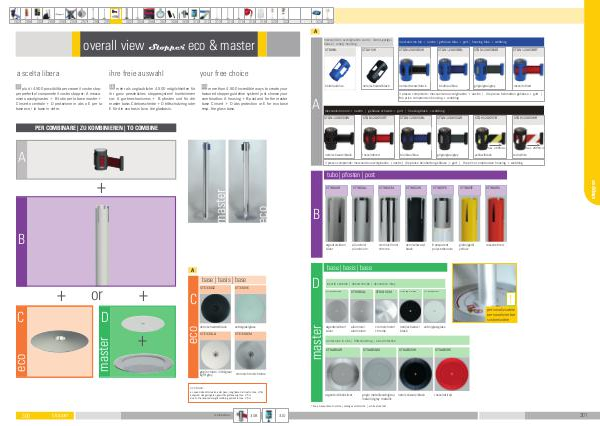Click the eco base disc in panel C
This screenshot has width=600, height=426.
click(x=60, y=341)
